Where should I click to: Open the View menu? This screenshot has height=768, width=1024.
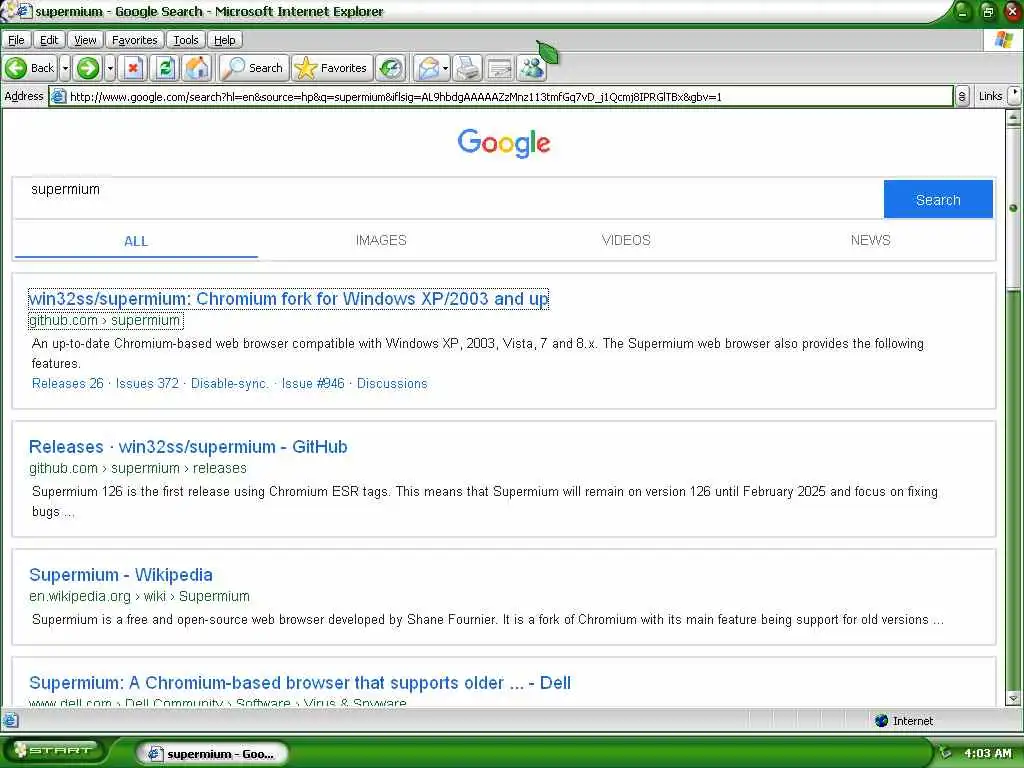click(x=85, y=40)
